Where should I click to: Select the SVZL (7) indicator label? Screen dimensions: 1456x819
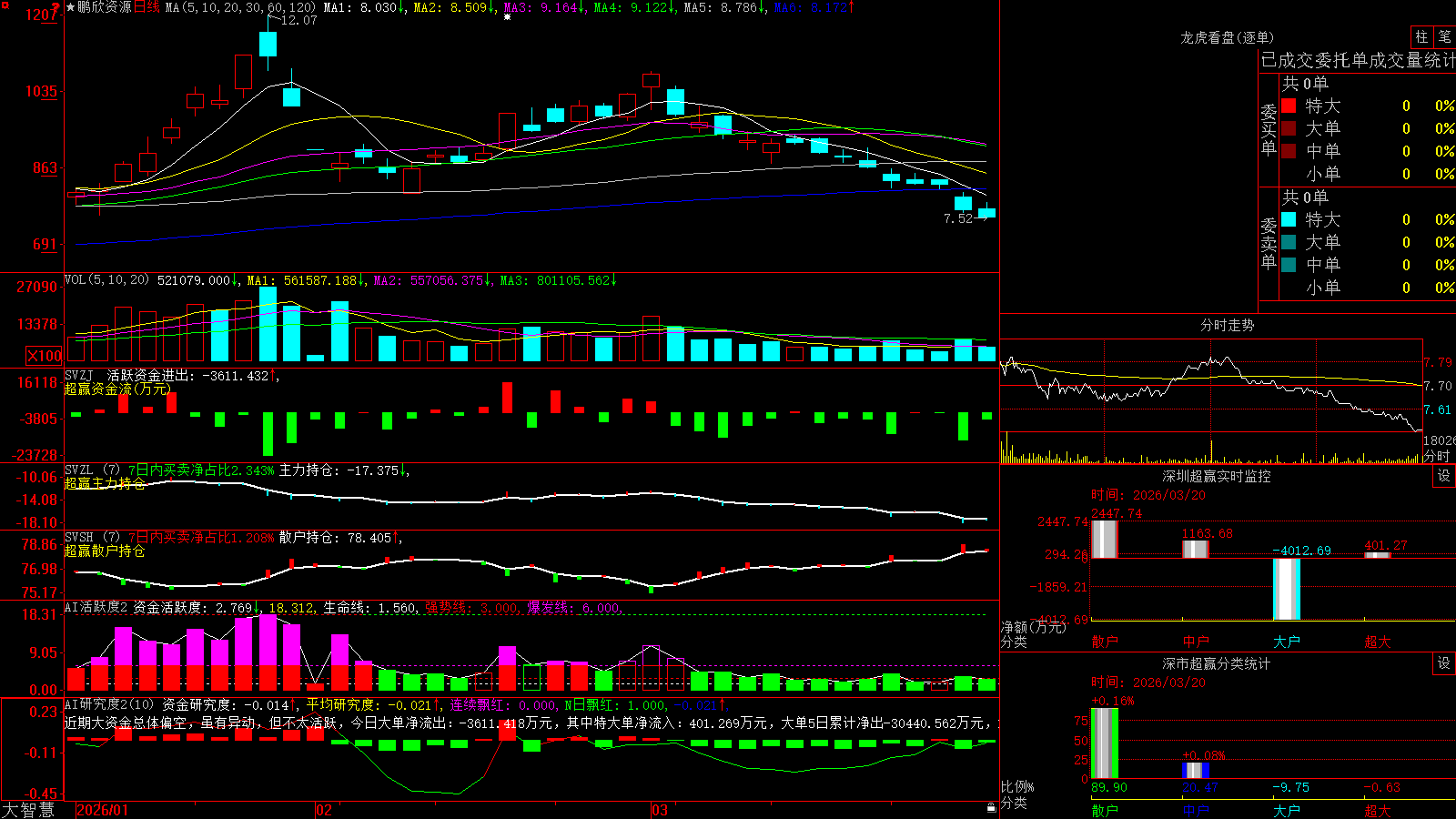click(x=93, y=470)
